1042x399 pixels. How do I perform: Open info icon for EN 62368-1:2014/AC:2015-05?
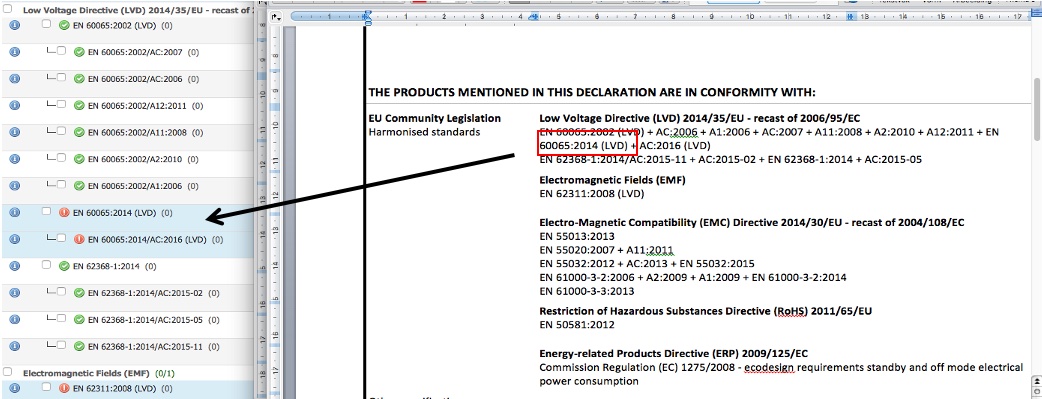(x=15, y=319)
